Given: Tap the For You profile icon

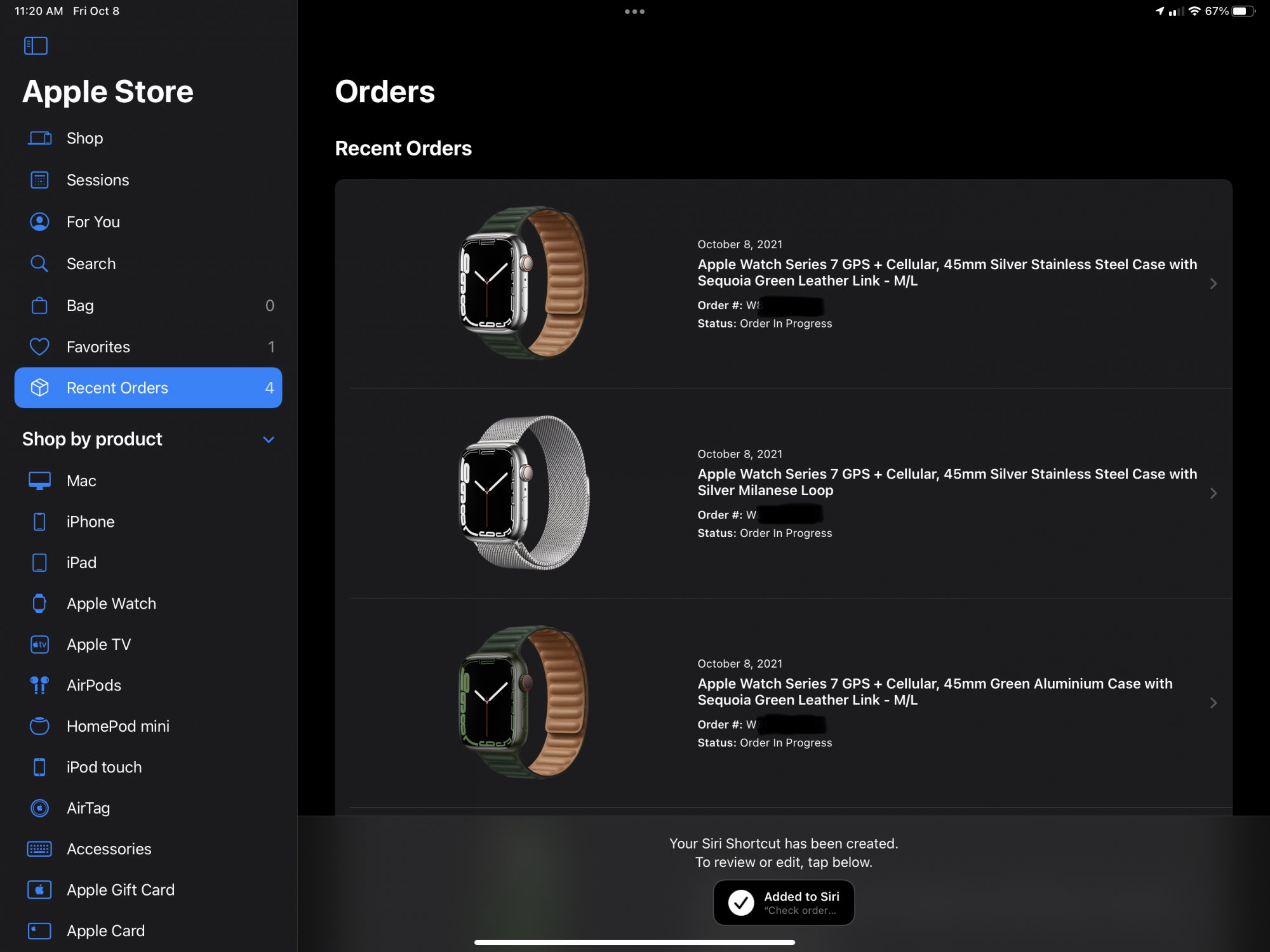Looking at the screenshot, I should point(39,221).
